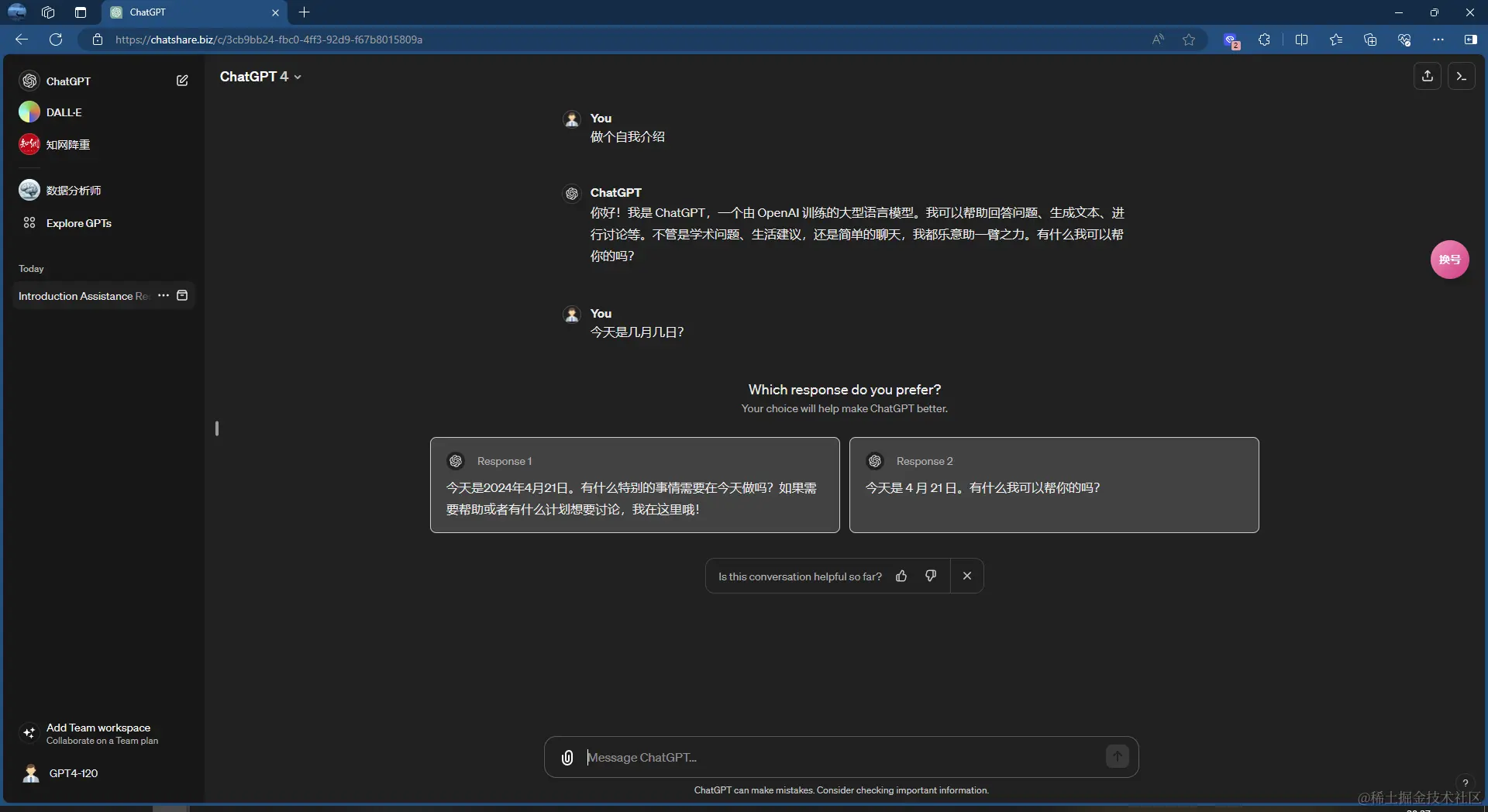
Task: Click ChatGPT logo in the sidebar
Action: (29, 81)
